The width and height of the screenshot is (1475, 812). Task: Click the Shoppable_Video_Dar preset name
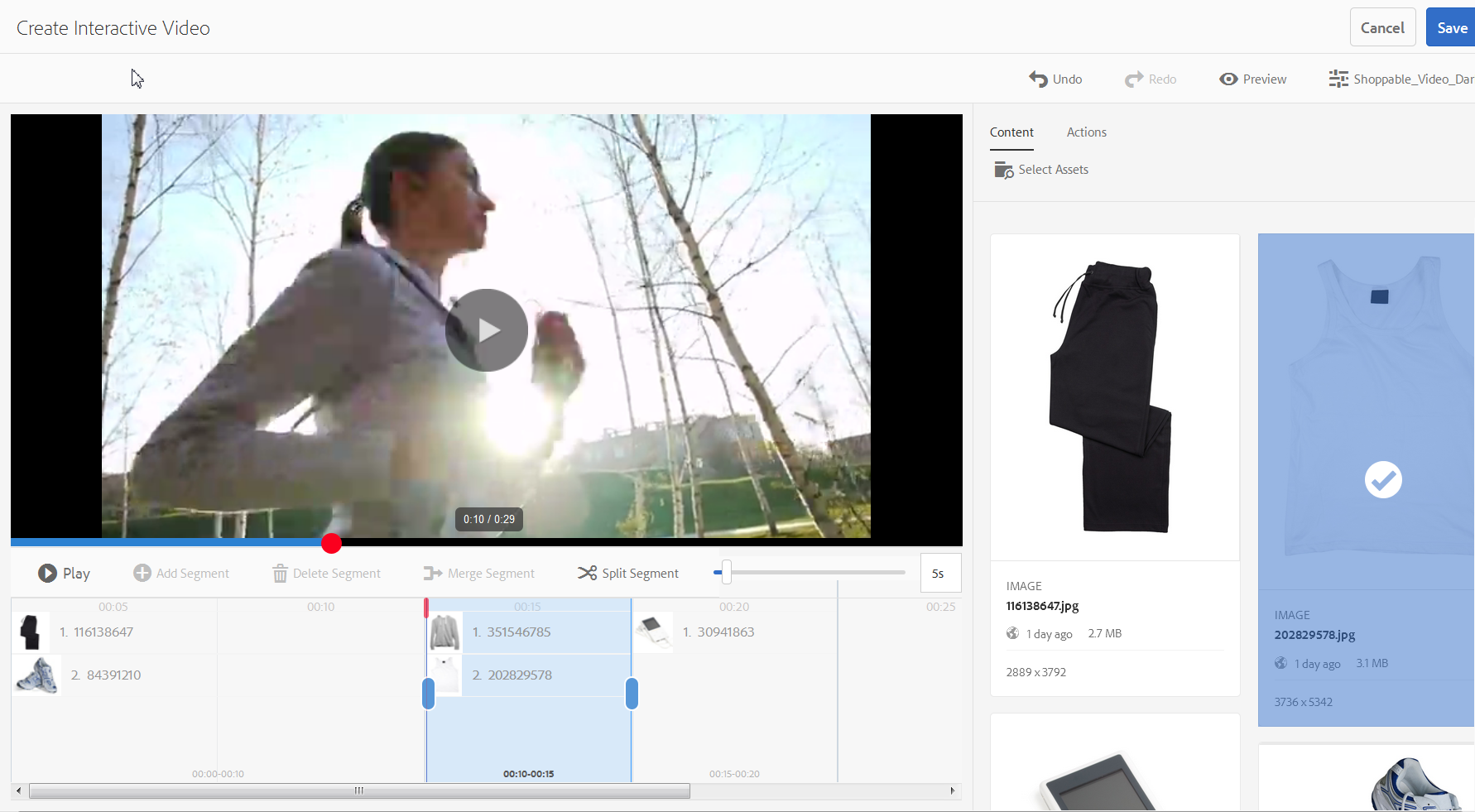pos(1414,79)
